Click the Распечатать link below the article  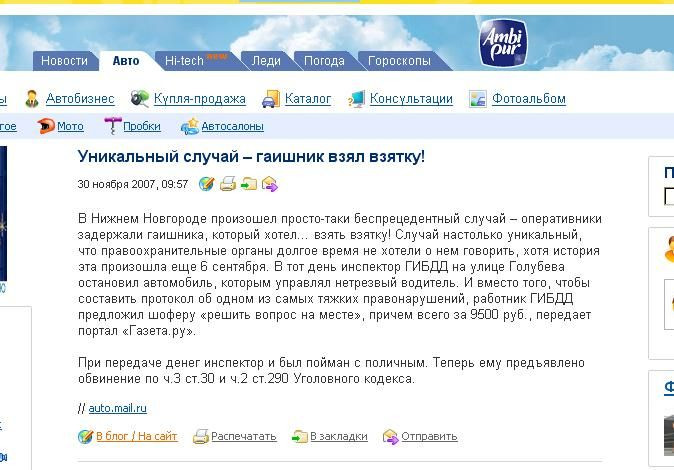click(x=243, y=436)
